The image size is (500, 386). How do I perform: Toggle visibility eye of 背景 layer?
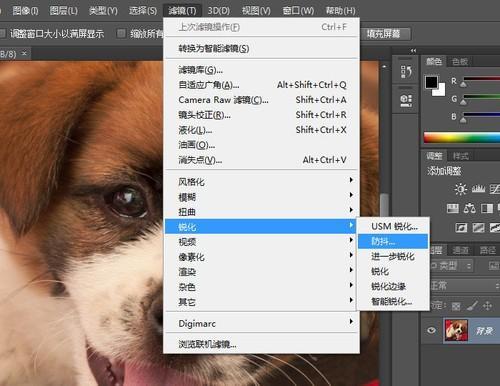tap(431, 330)
